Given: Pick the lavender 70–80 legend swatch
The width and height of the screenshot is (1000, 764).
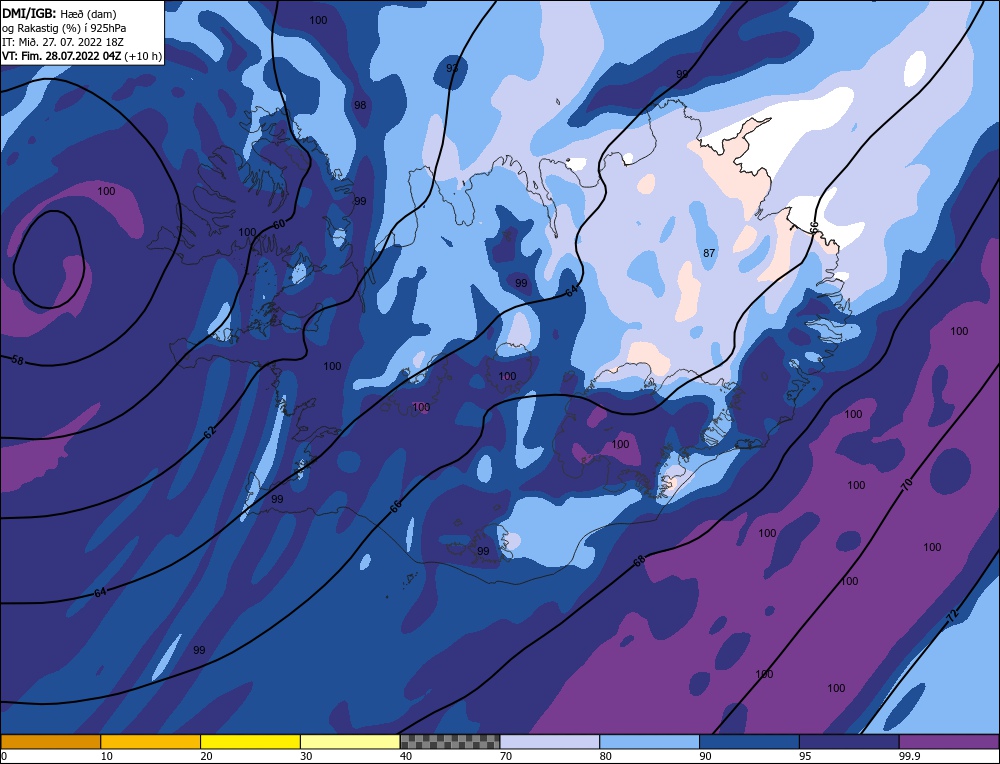Looking at the screenshot, I should coord(550,741).
